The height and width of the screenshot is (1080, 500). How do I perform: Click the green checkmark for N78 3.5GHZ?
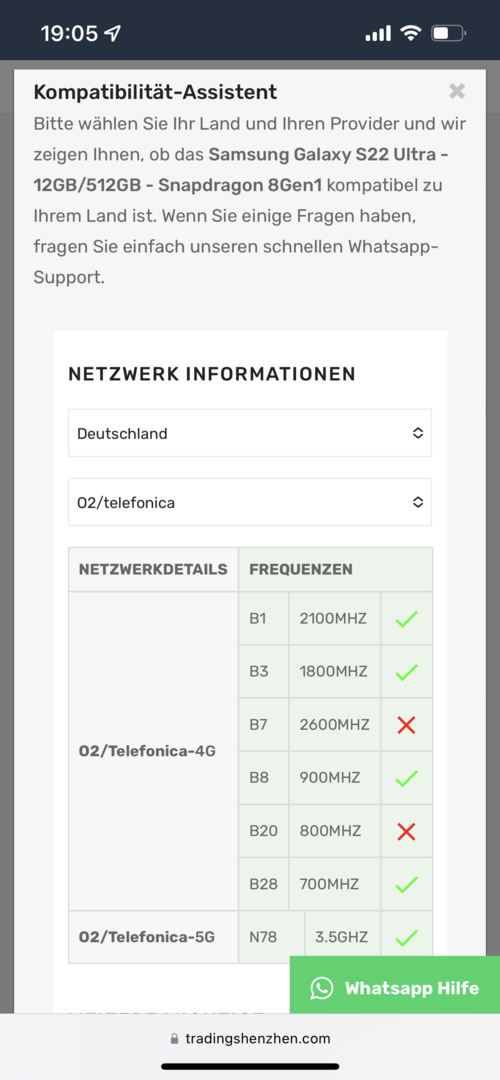406,937
